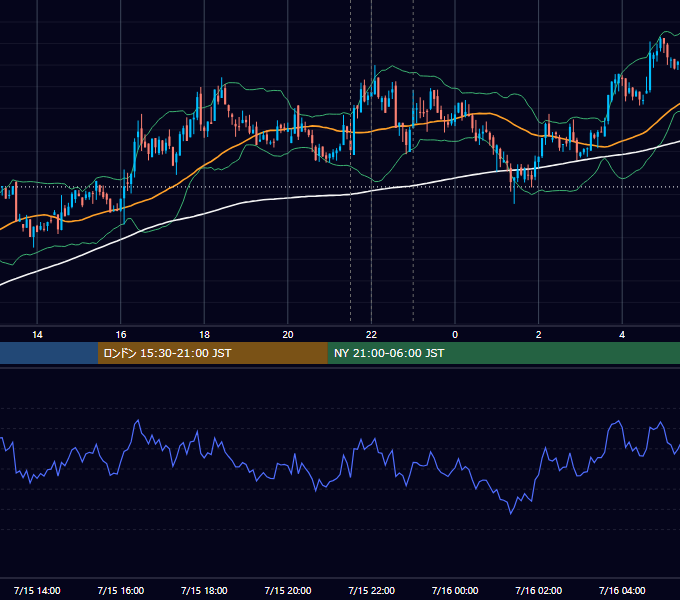The width and height of the screenshot is (680, 600).
Task: Click the 14 hour label on time axis
Action: (37, 335)
